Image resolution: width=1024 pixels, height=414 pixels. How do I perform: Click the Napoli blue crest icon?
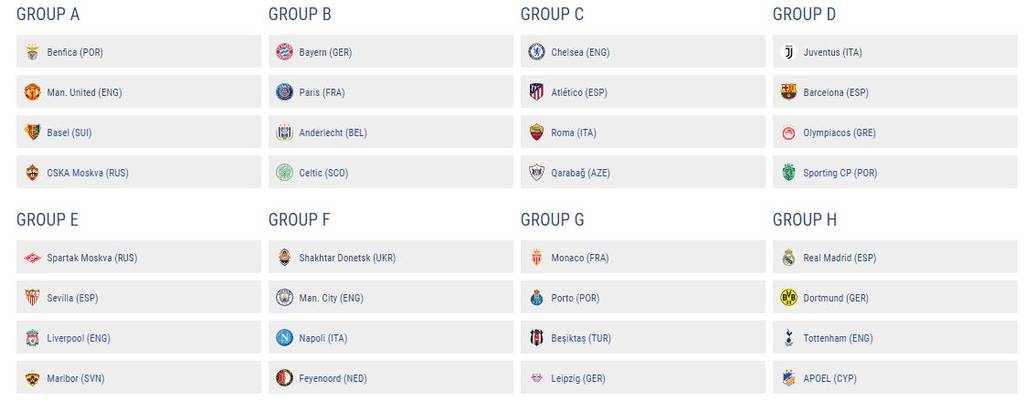284,338
